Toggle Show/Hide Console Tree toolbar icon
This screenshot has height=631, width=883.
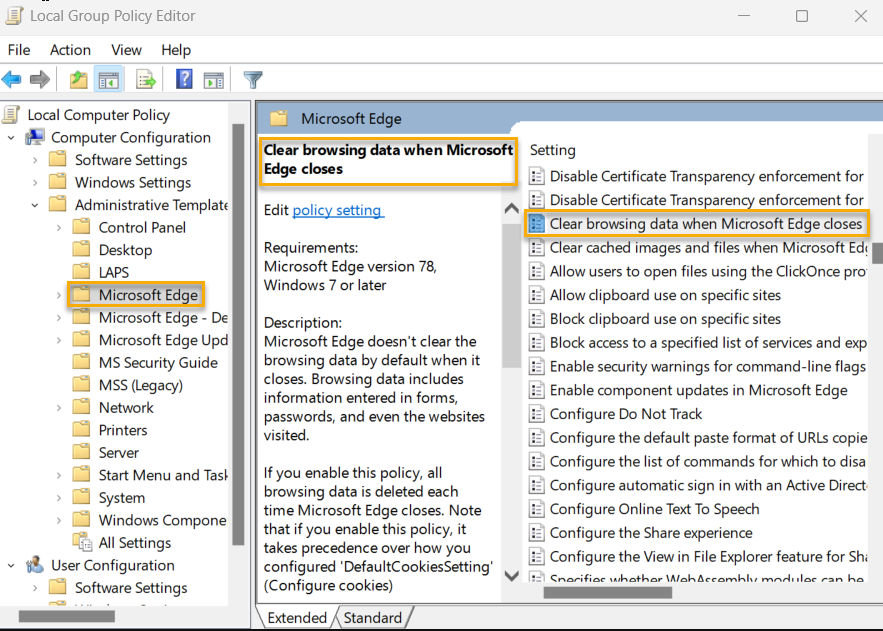pos(109,79)
